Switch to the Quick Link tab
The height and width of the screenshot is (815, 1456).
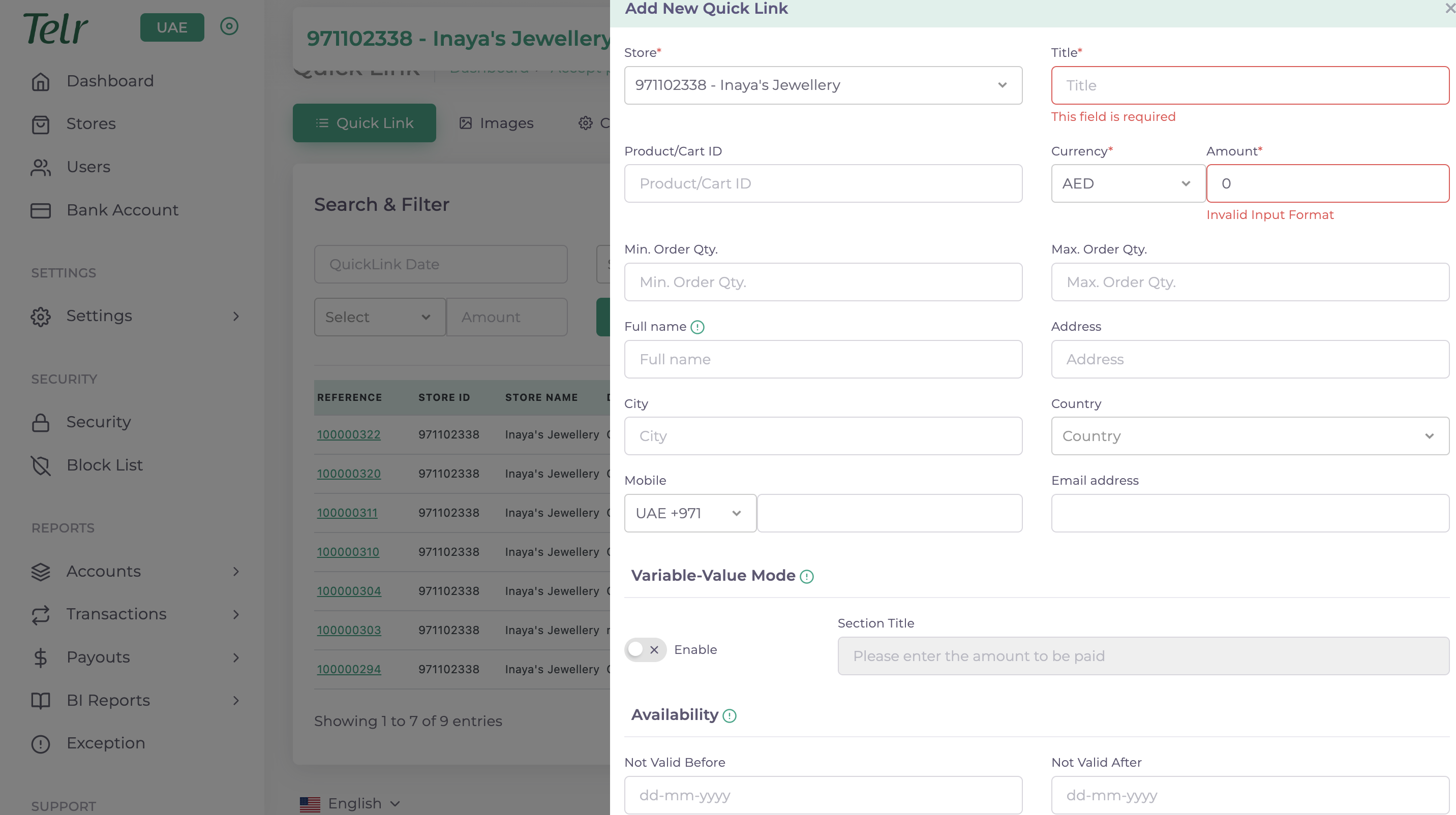click(365, 122)
